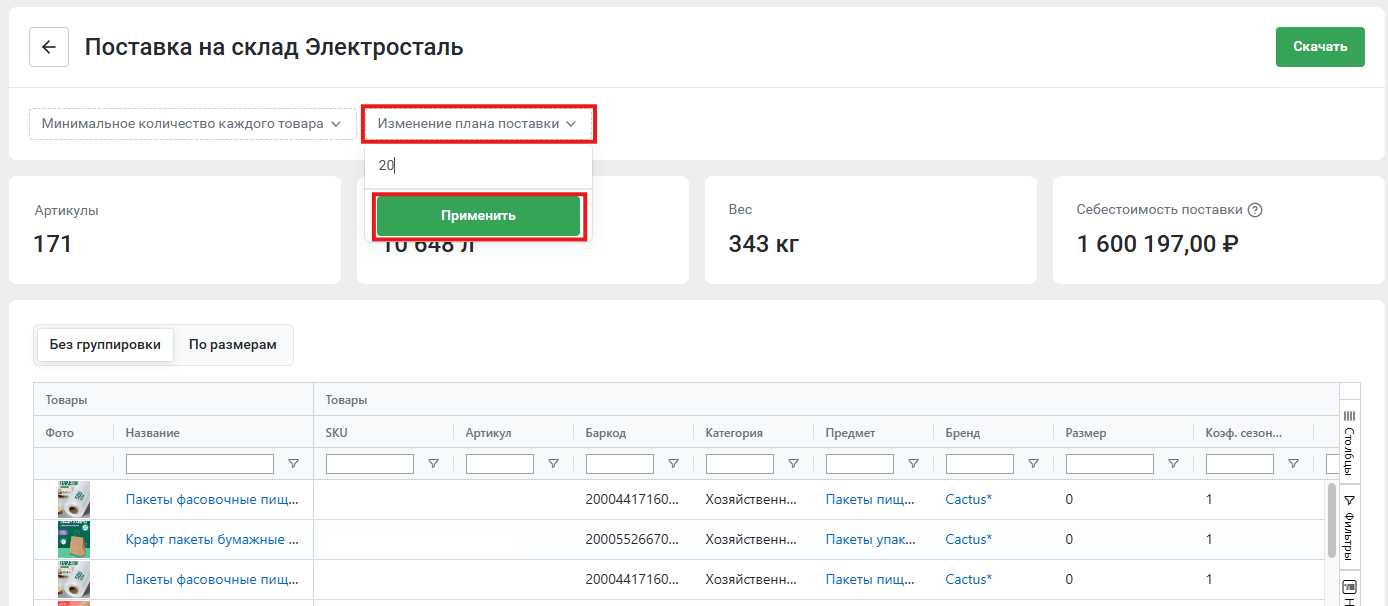Click the cost value 1 600 197,00 ₽
1388x606 pixels.
(1158, 243)
